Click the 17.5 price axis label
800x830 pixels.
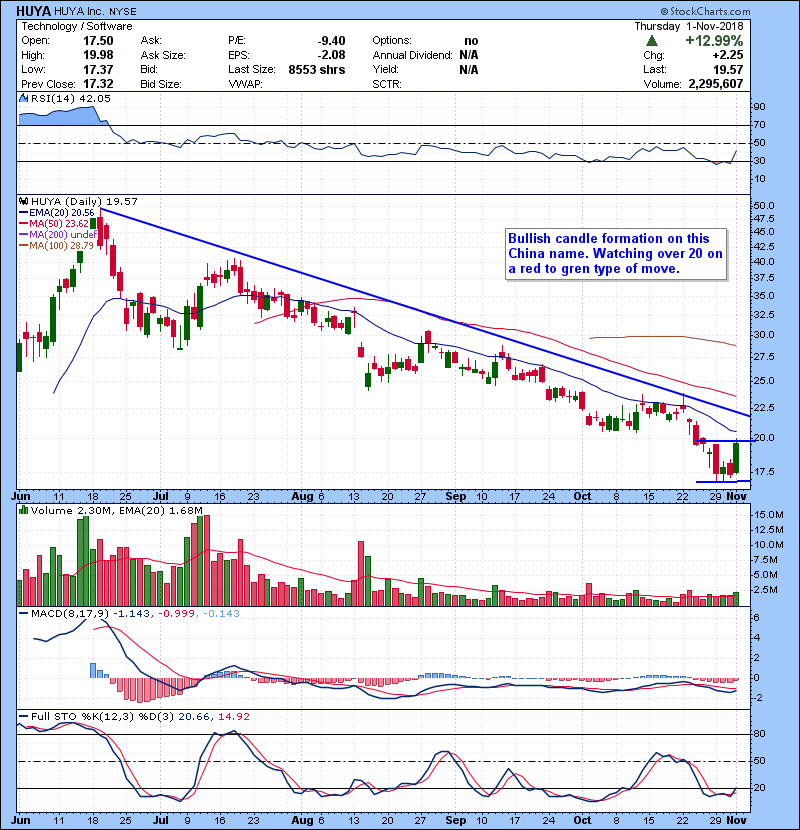[764, 472]
